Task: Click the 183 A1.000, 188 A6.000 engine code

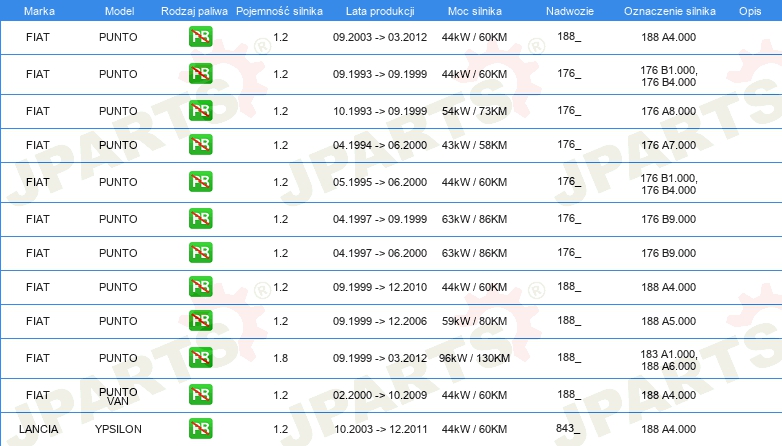Action: click(669, 360)
